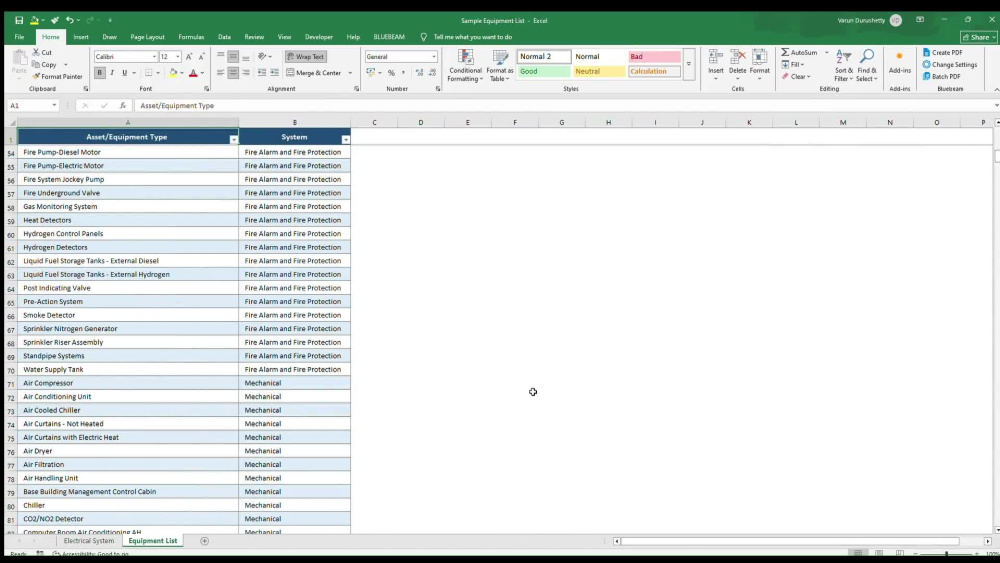The image size is (1000, 563).
Task: Apply the Bad cell style swatch
Action: [x=654, y=57]
